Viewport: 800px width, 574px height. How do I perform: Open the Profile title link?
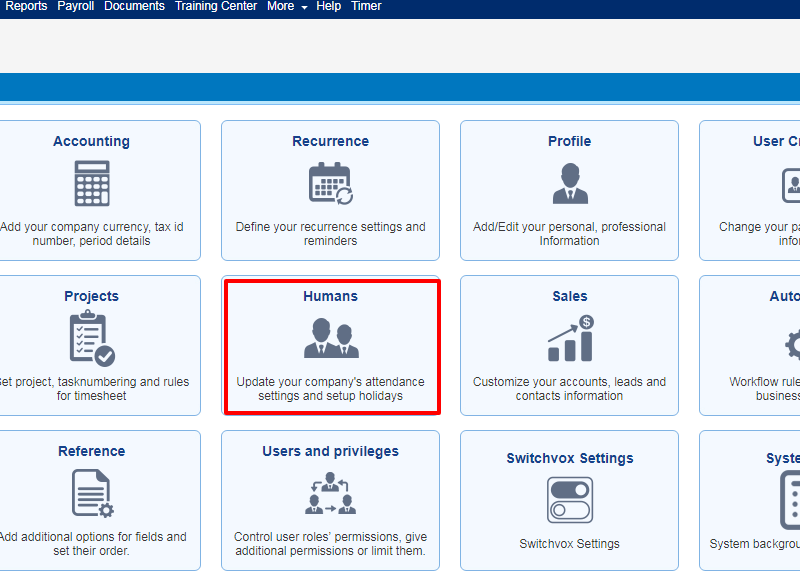click(x=569, y=141)
